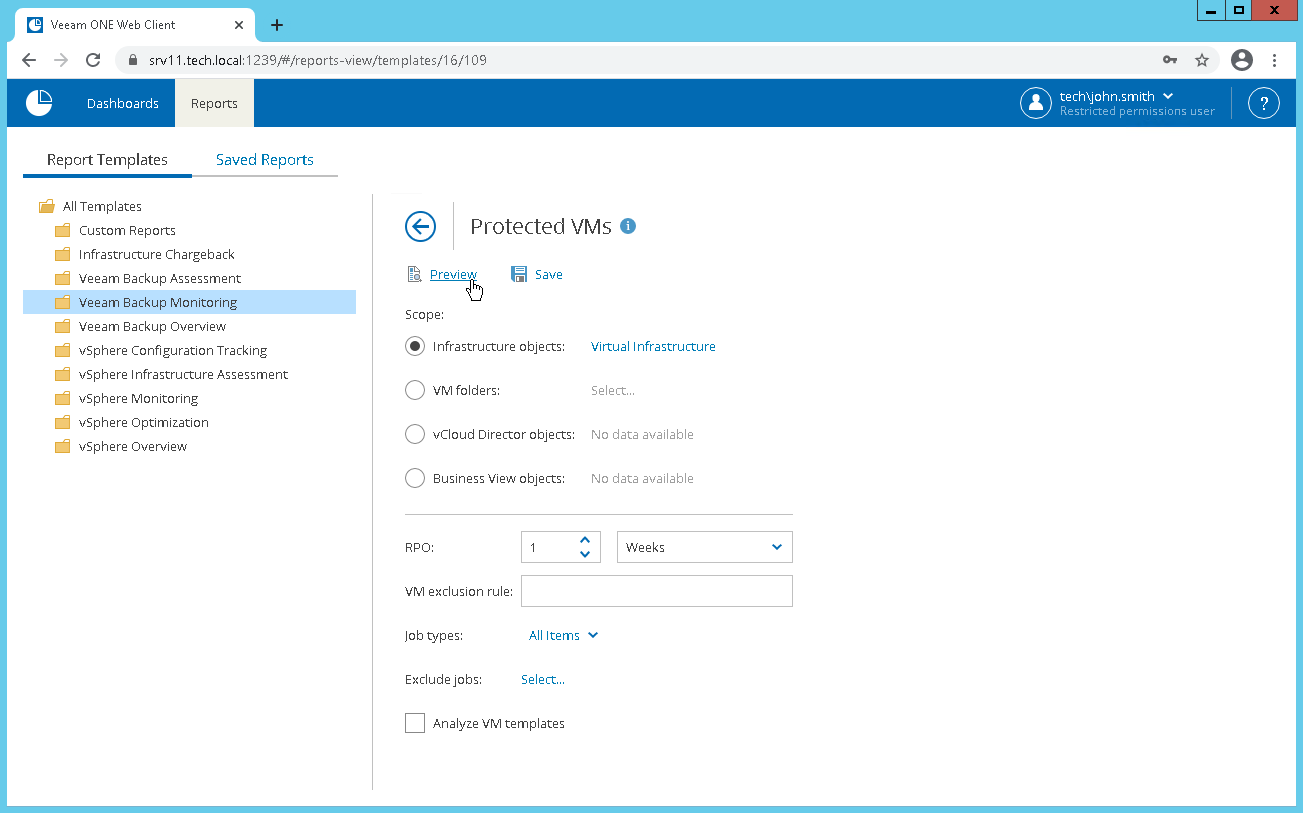Open the Virtual Infrastructure scope link
The height and width of the screenshot is (813, 1303).
(653, 347)
